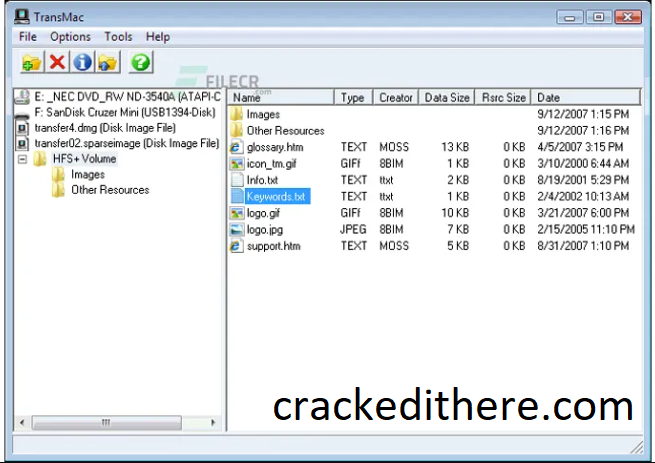Image resolution: width=655 pixels, height=463 pixels.
Task: Collapse the HFS+ Volume tree node
Action: pos(23,159)
